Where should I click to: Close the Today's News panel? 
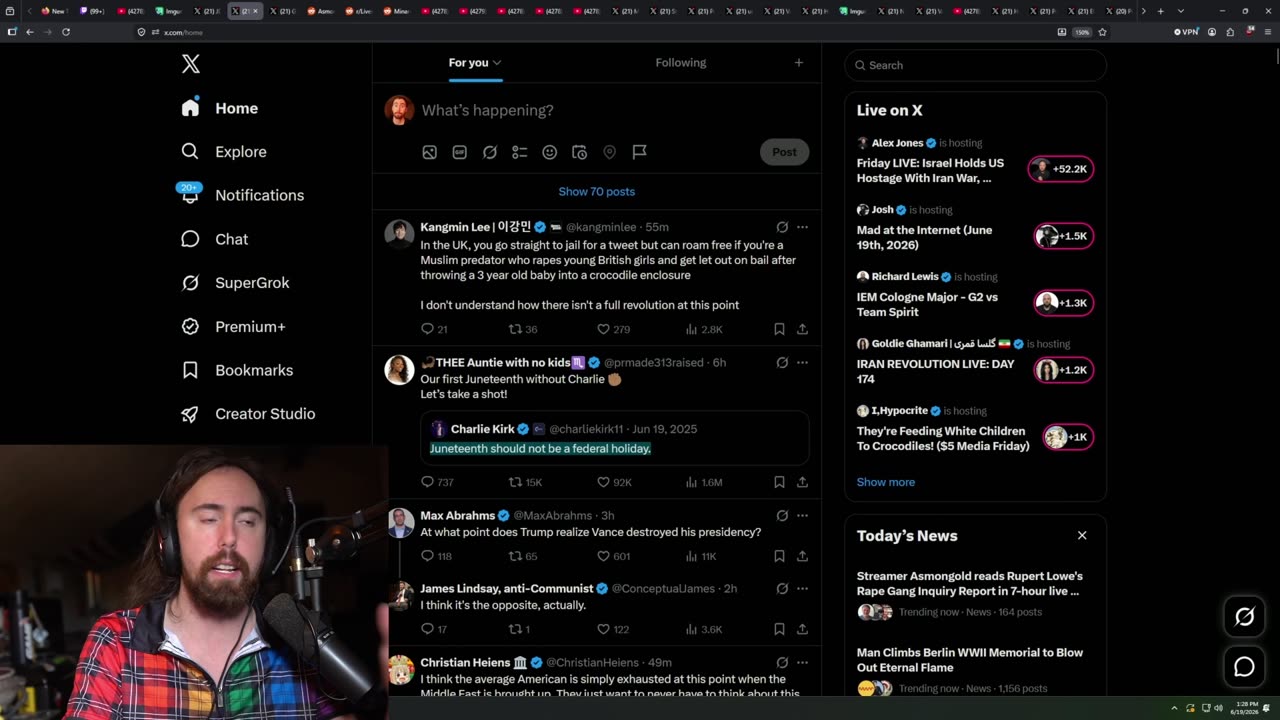click(x=1082, y=535)
